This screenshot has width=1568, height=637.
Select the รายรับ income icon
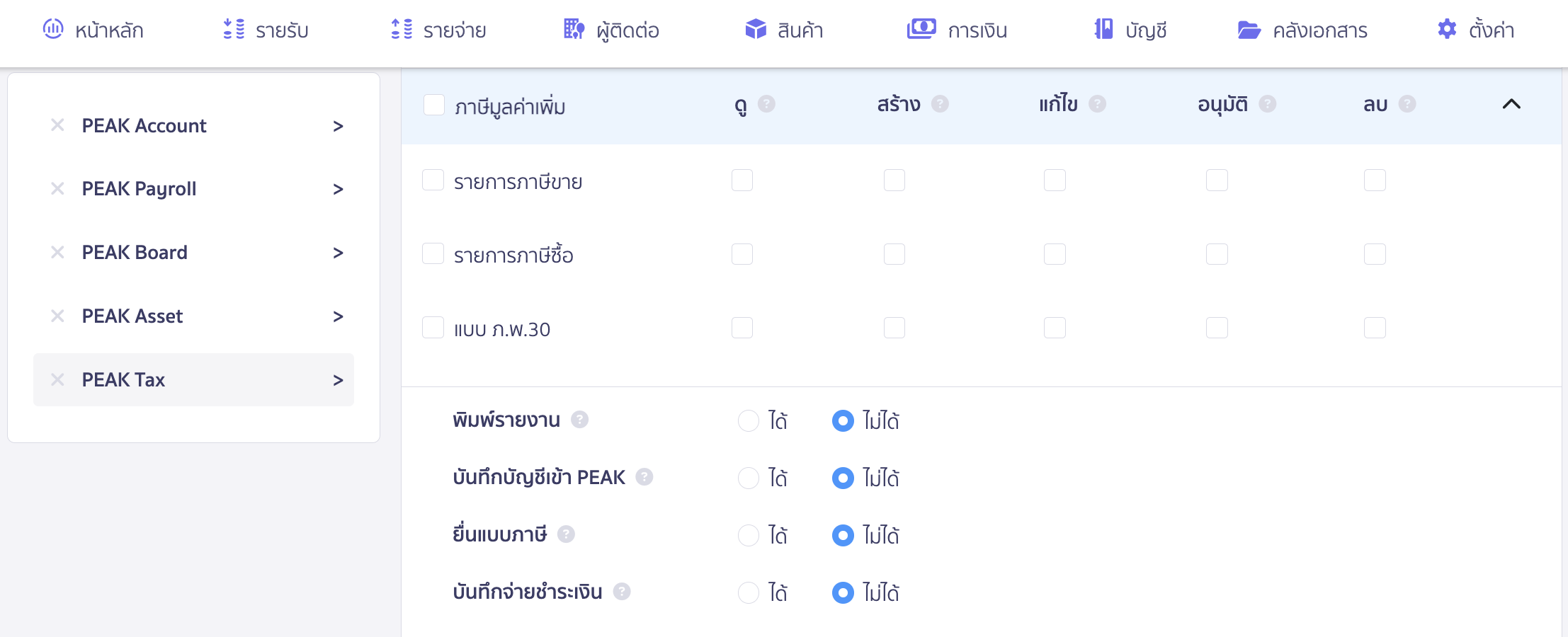coord(232,29)
